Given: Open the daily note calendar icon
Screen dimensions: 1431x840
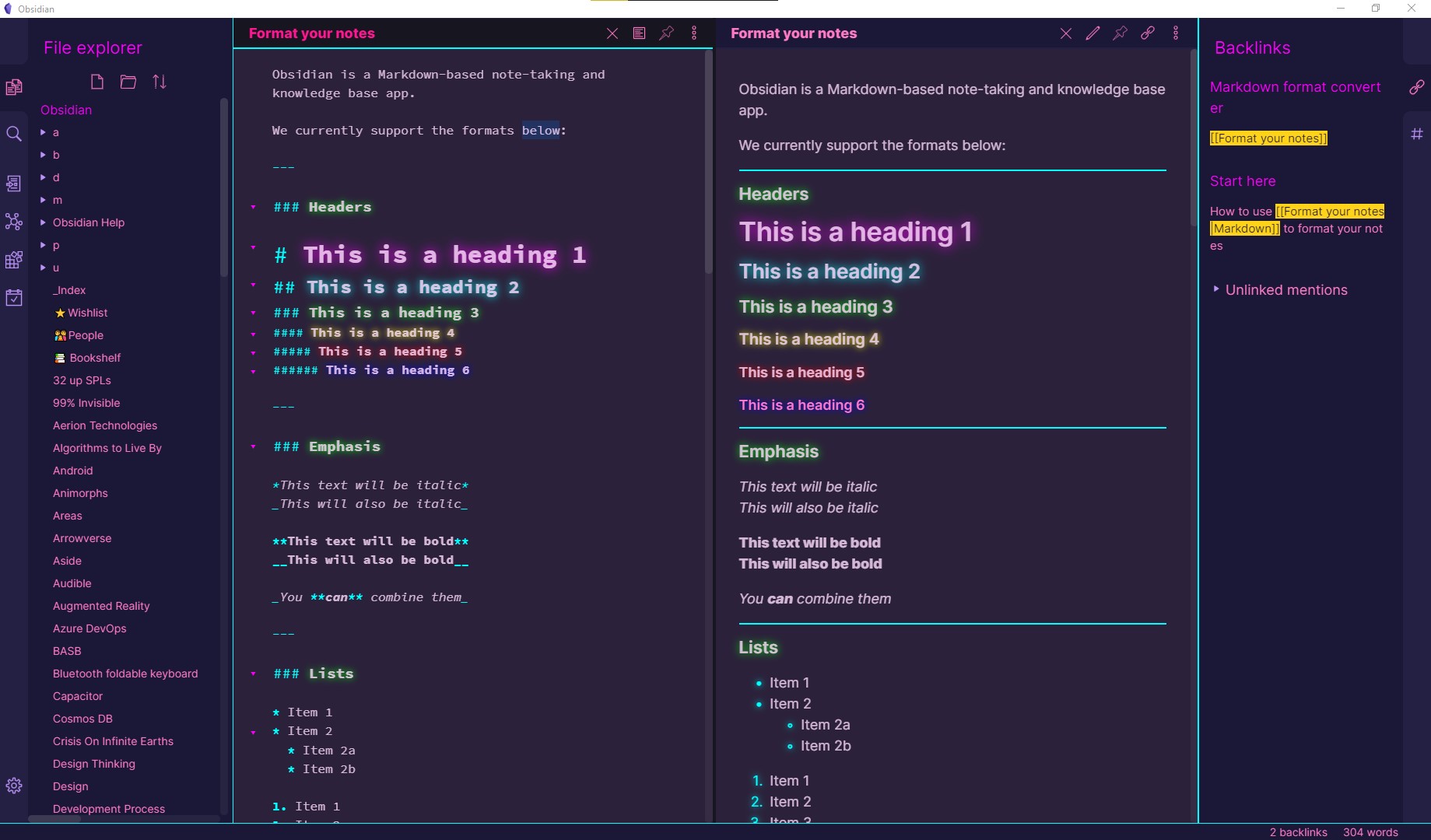Looking at the screenshot, I should tap(14, 297).
